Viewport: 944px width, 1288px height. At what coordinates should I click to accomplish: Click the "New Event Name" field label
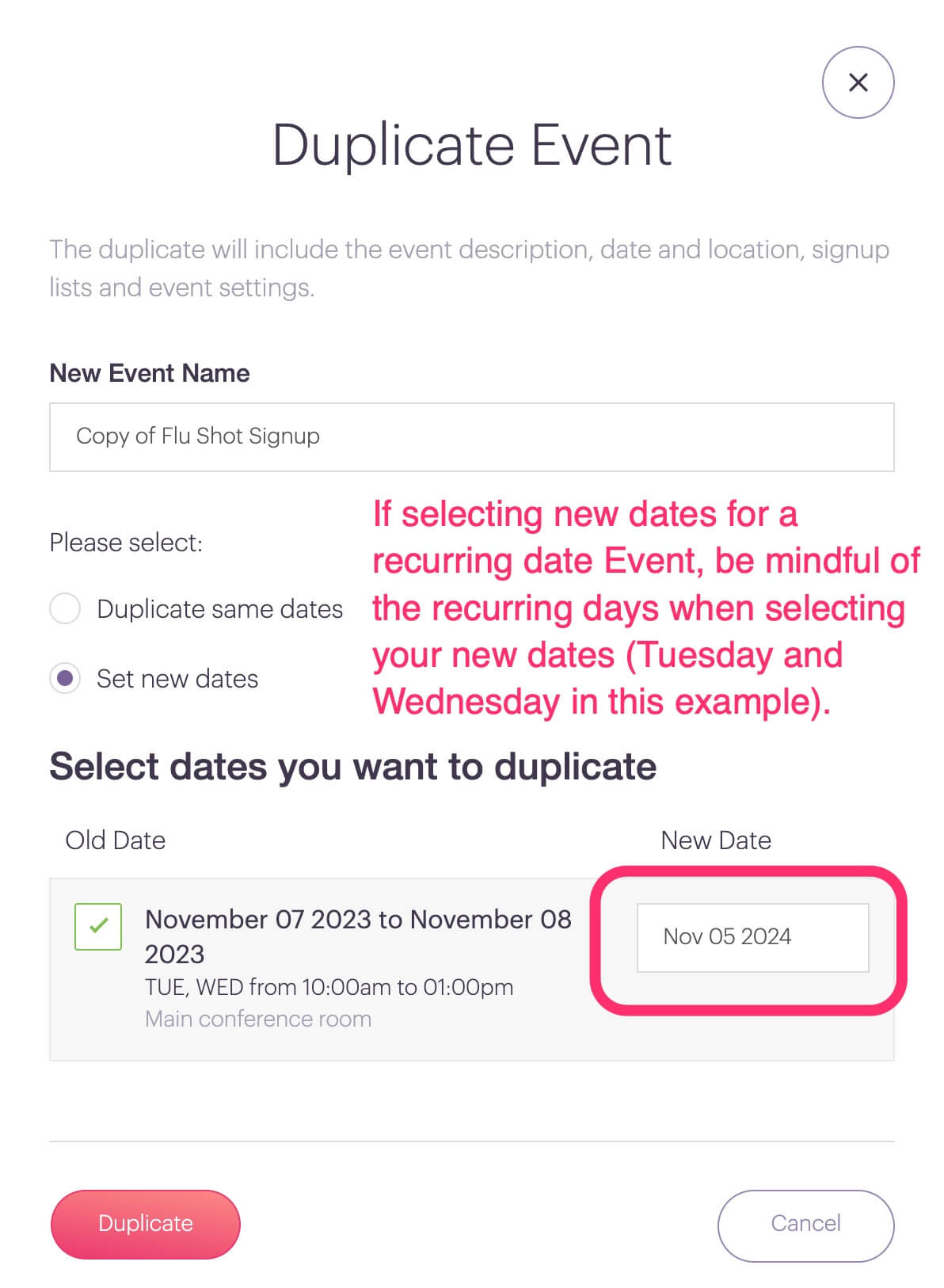[150, 373]
